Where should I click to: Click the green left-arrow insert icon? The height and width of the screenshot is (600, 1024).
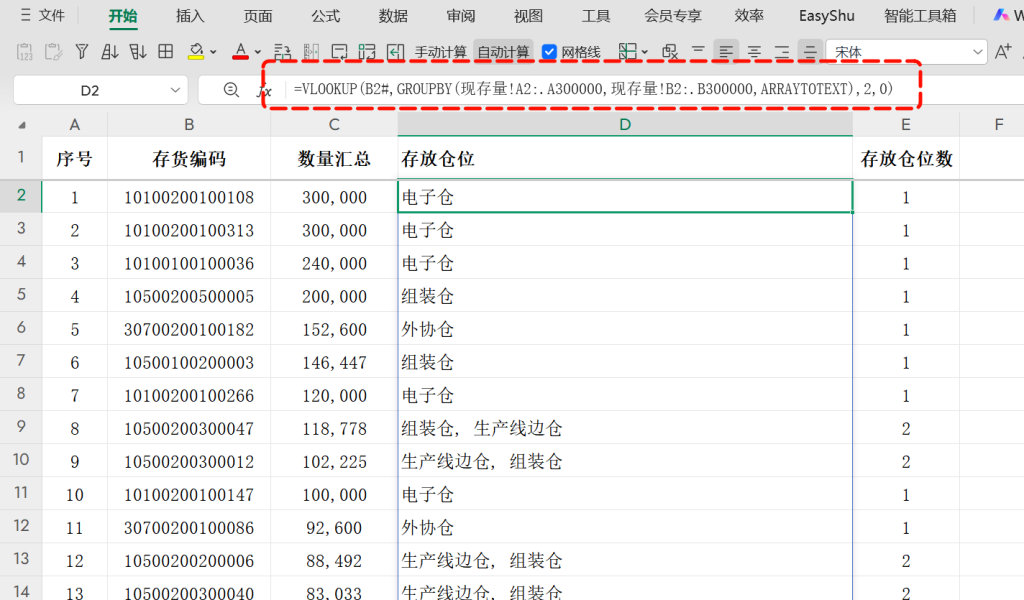click(x=395, y=52)
